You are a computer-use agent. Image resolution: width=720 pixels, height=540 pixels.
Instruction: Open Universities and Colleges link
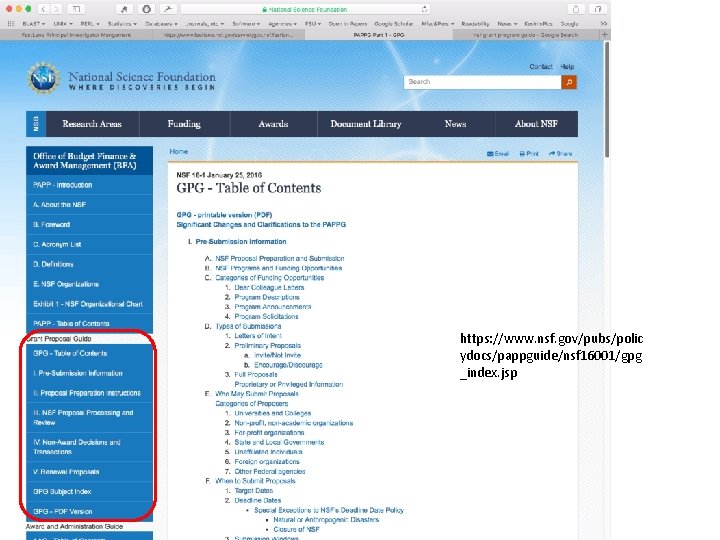tap(273, 413)
